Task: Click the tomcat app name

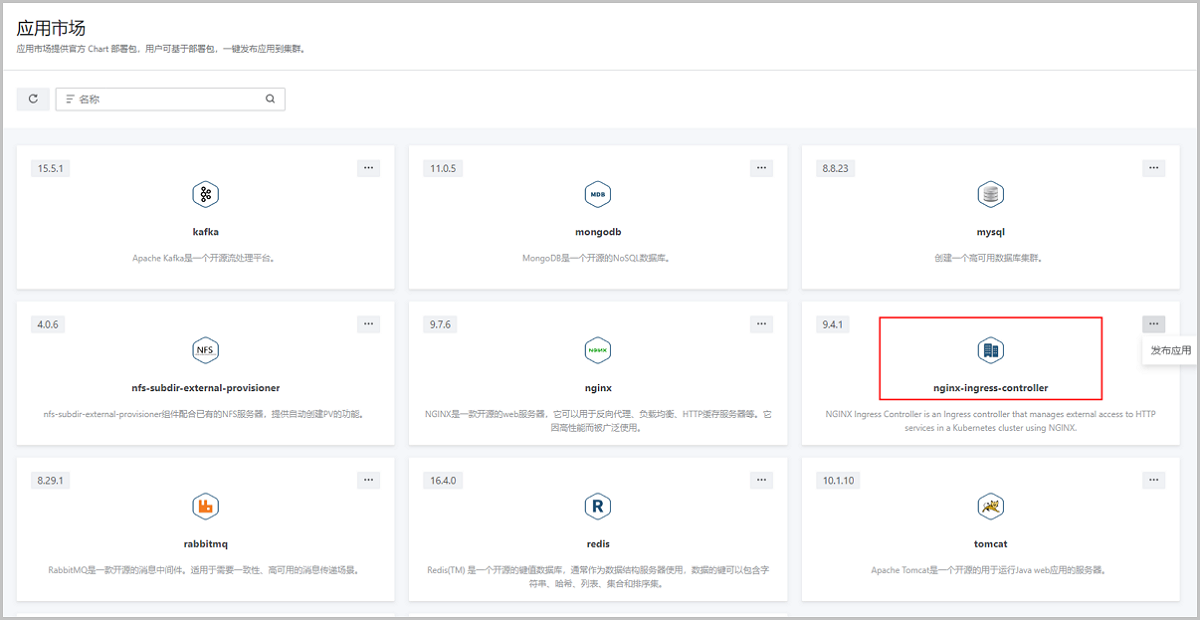Action: click(x=991, y=544)
